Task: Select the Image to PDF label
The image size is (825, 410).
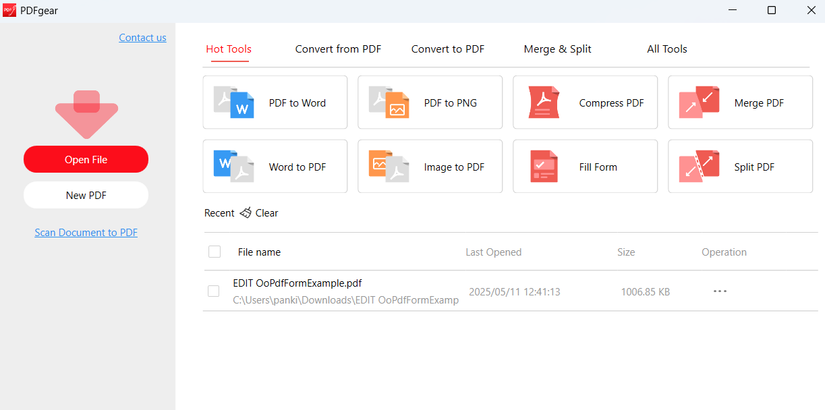Action: pos(454,167)
